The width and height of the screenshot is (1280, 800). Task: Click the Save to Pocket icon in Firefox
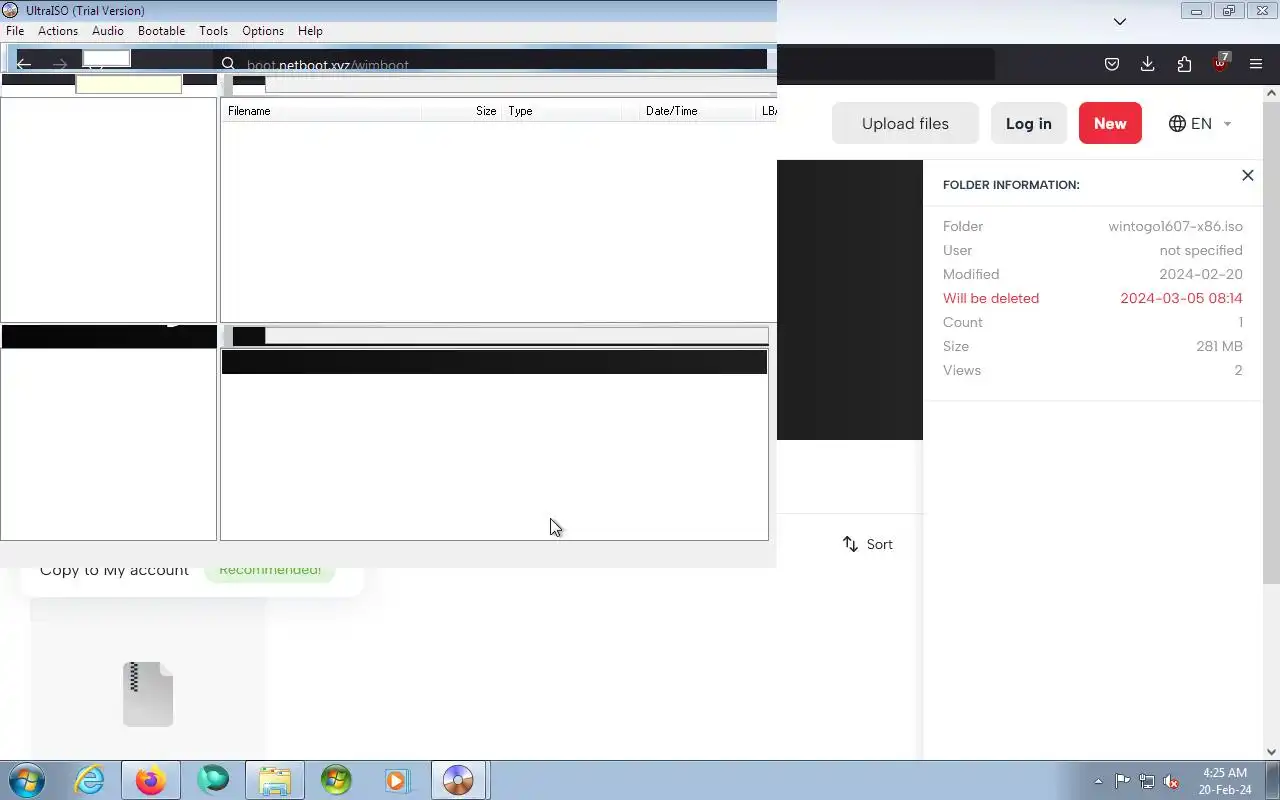coord(1111,64)
